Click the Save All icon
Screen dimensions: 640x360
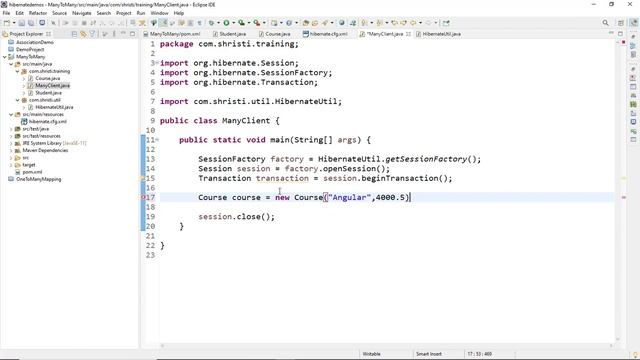click(x=31, y=23)
